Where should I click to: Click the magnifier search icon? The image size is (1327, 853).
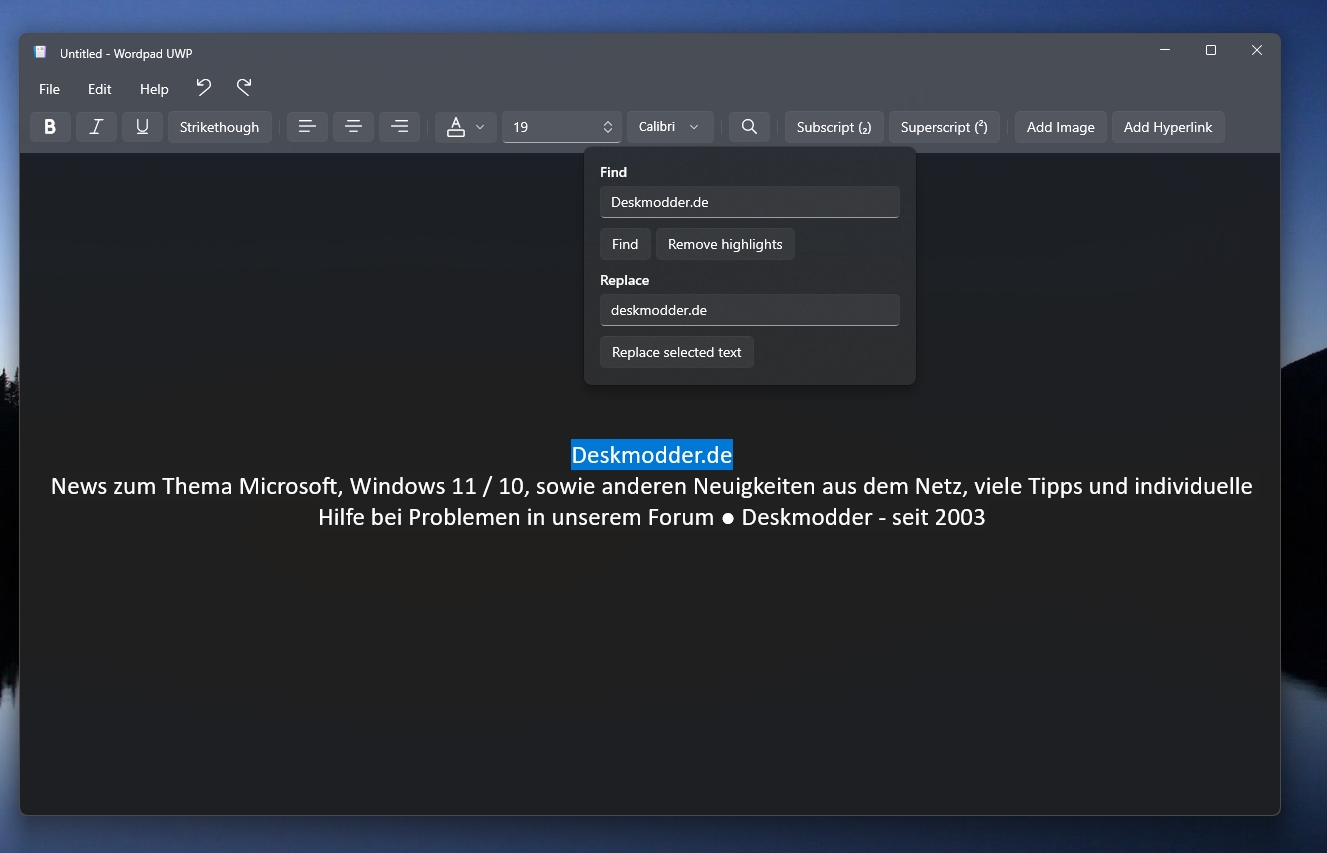pos(749,127)
